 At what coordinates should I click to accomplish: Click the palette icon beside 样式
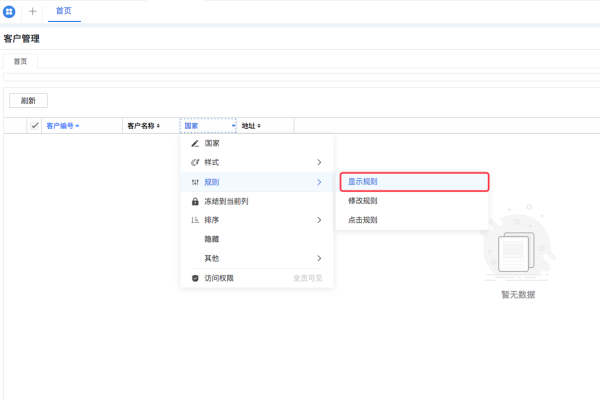pos(195,162)
